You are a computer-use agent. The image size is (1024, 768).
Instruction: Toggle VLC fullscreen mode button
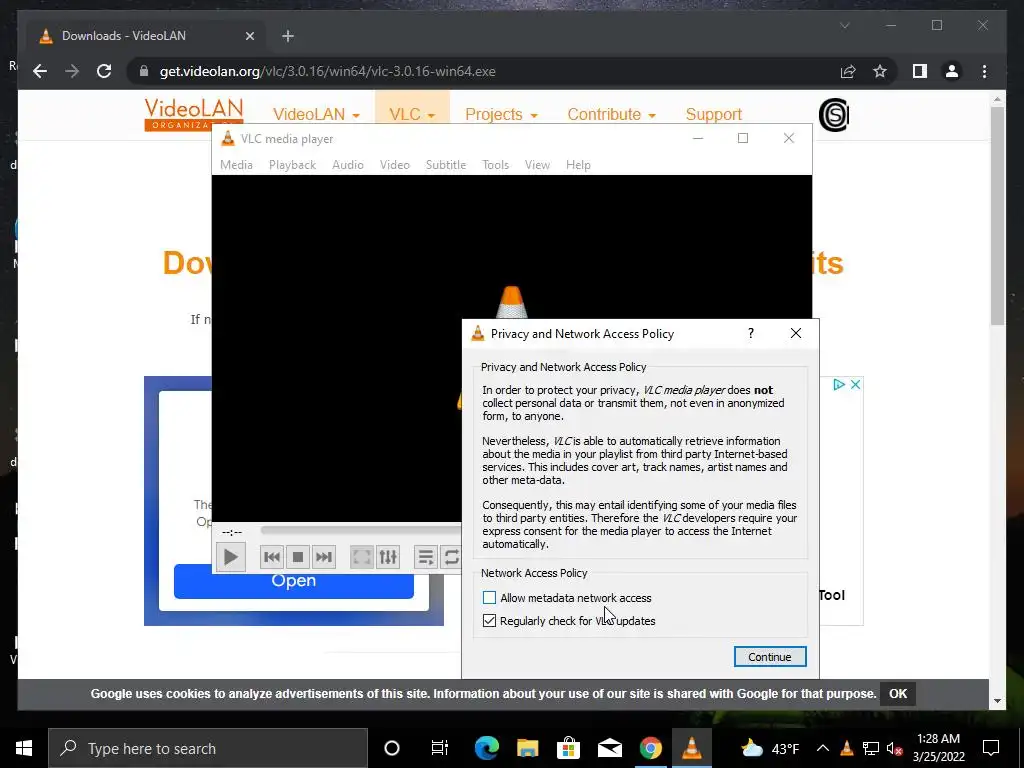click(x=362, y=557)
